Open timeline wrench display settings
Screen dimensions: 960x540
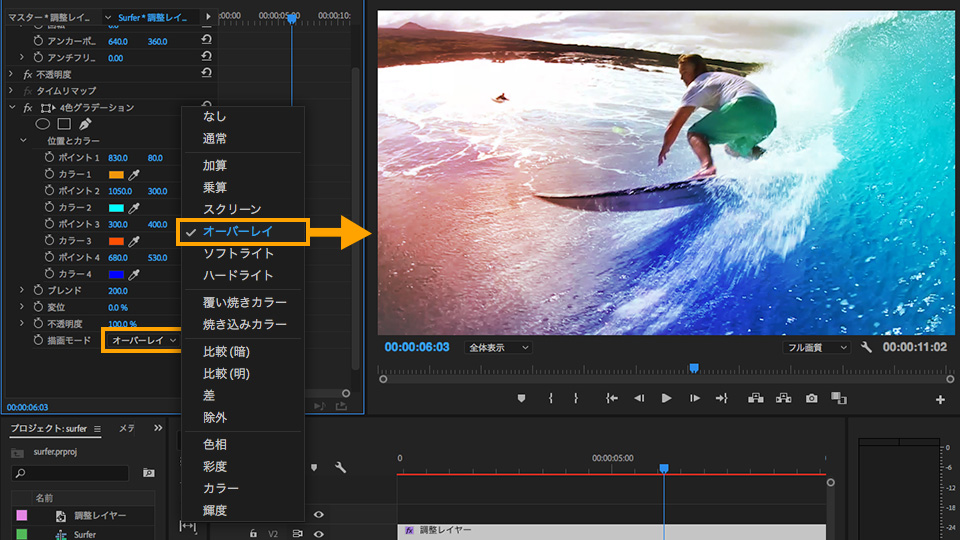tap(340, 468)
